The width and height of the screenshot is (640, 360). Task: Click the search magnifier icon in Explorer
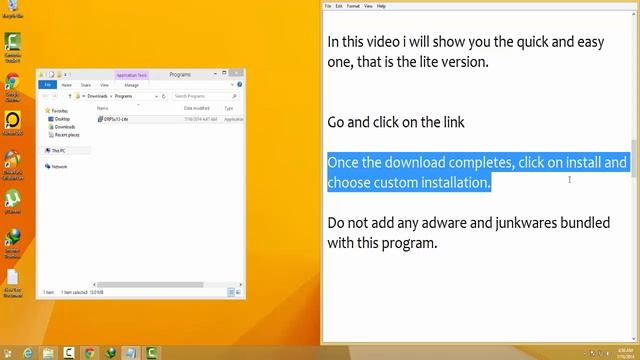234,96
